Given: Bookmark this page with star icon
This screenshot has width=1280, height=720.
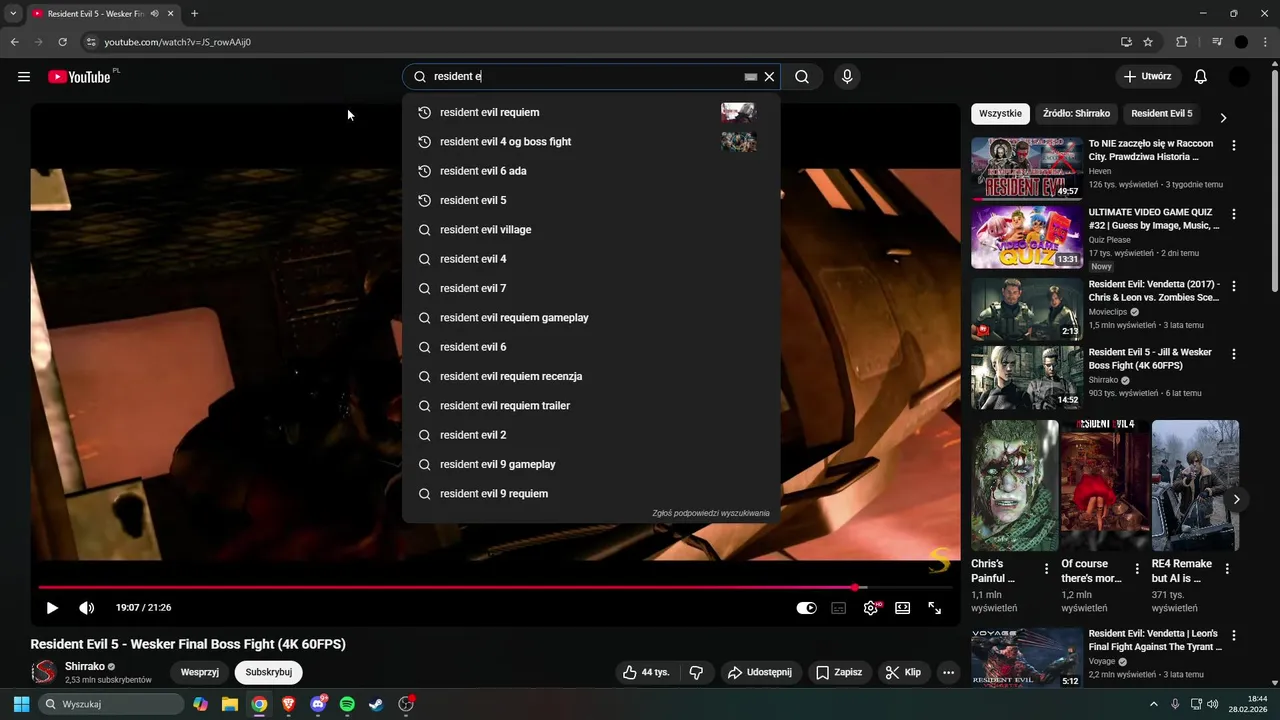Looking at the screenshot, I should [x=1148, y=42].
